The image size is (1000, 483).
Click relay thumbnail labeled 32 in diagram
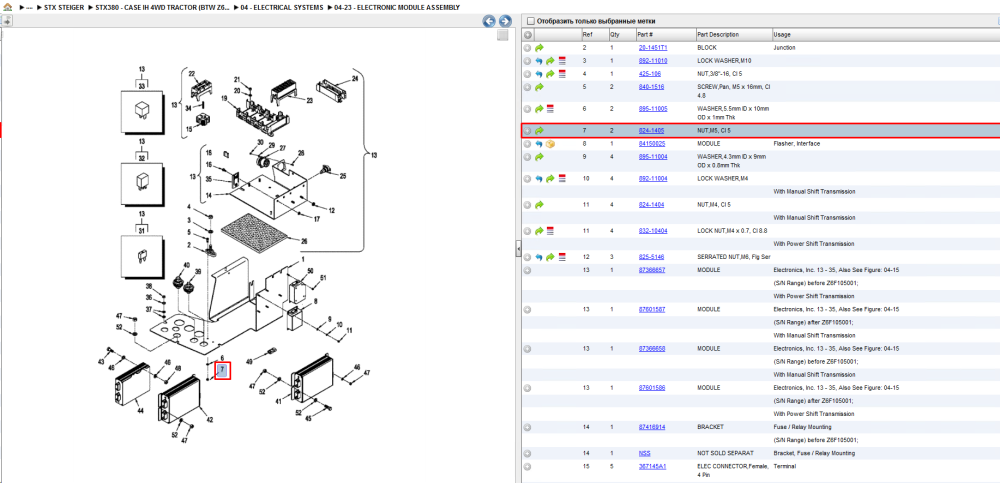point(143,182)
